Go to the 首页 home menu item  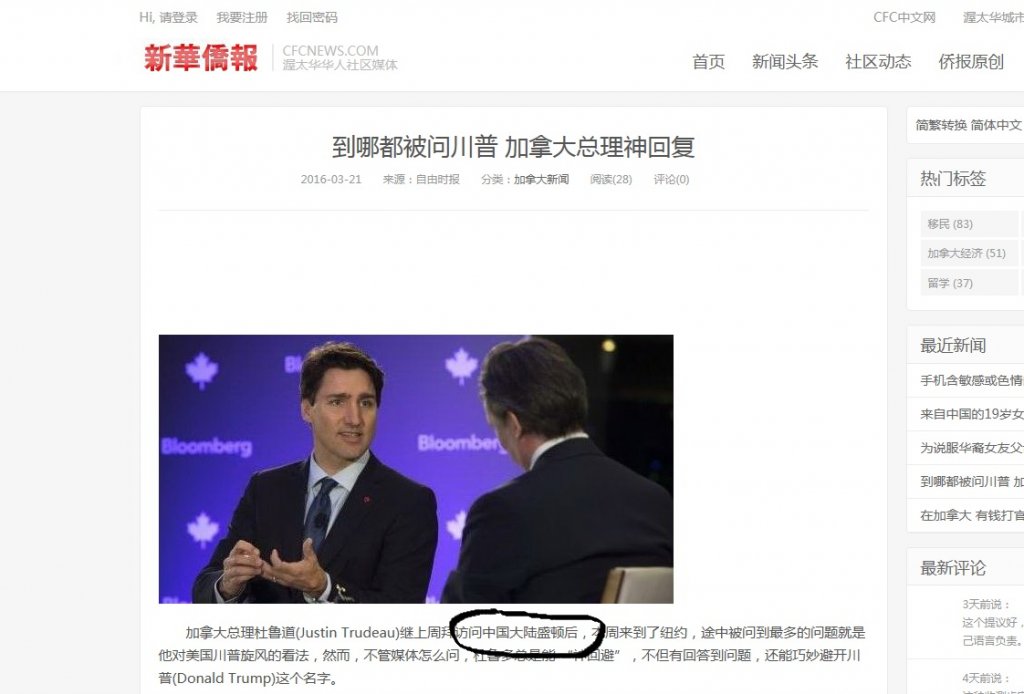point(709,61)
